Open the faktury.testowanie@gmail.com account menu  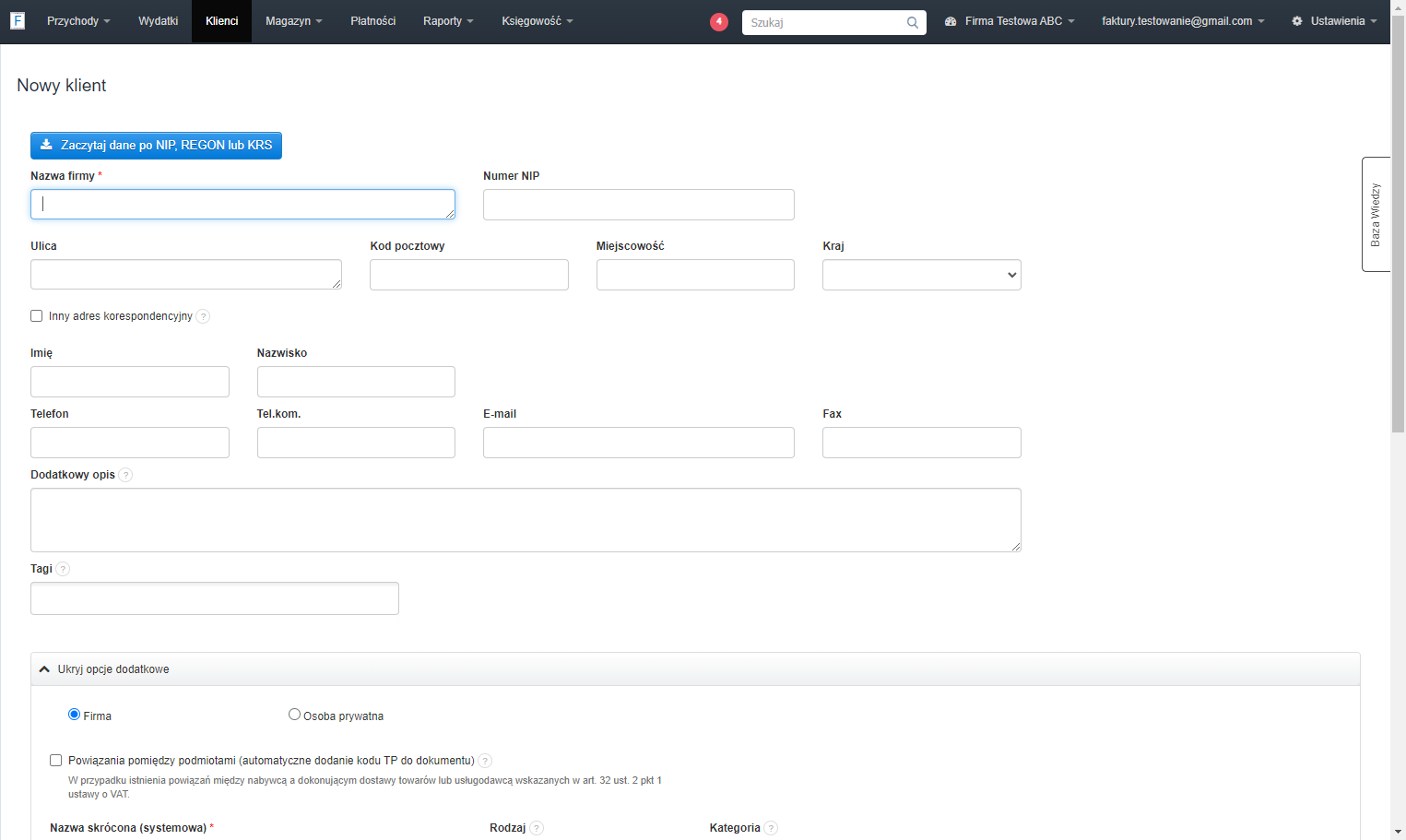1183,21
